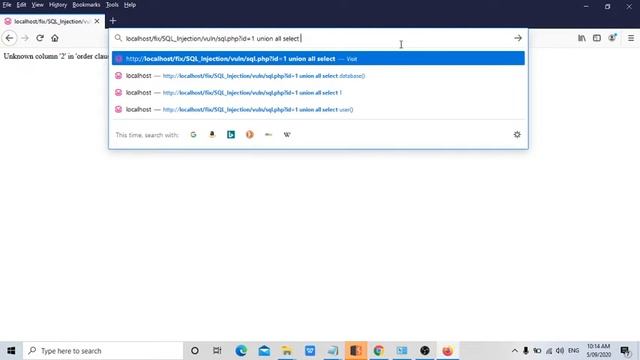Search this time with Amazon

212,135
